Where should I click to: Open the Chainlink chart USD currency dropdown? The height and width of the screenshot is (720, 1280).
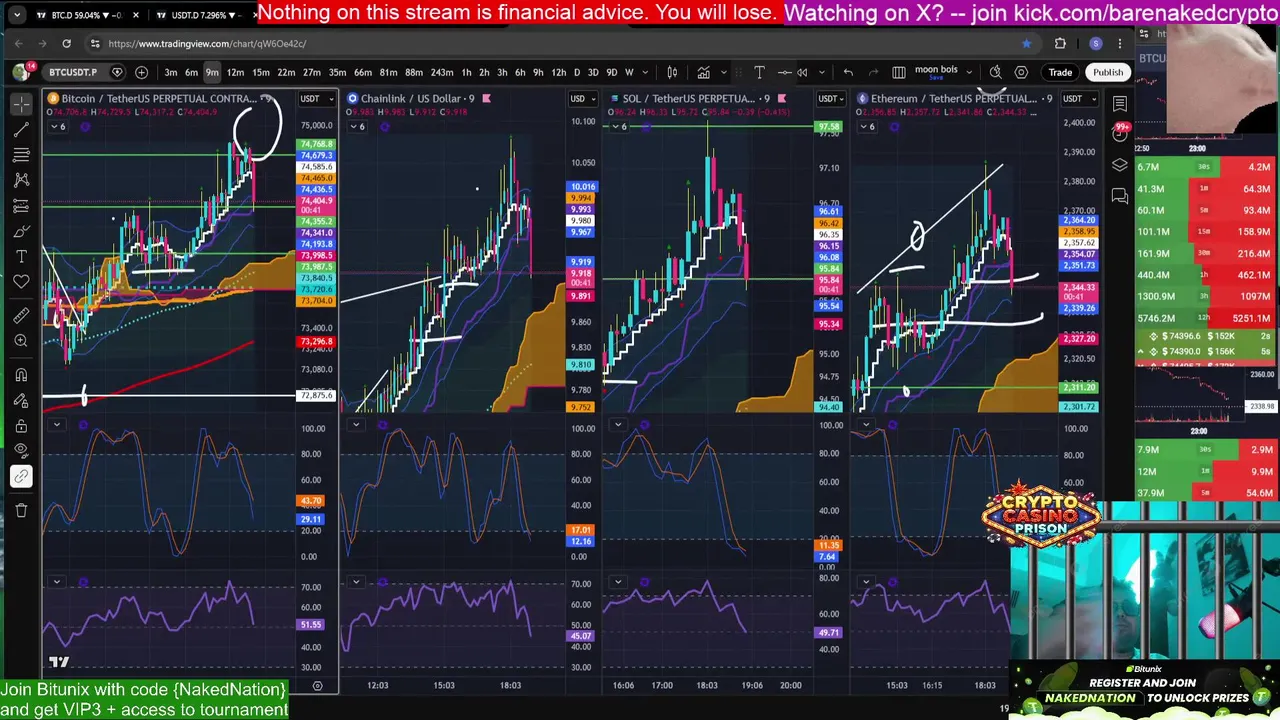pos(582,98)
